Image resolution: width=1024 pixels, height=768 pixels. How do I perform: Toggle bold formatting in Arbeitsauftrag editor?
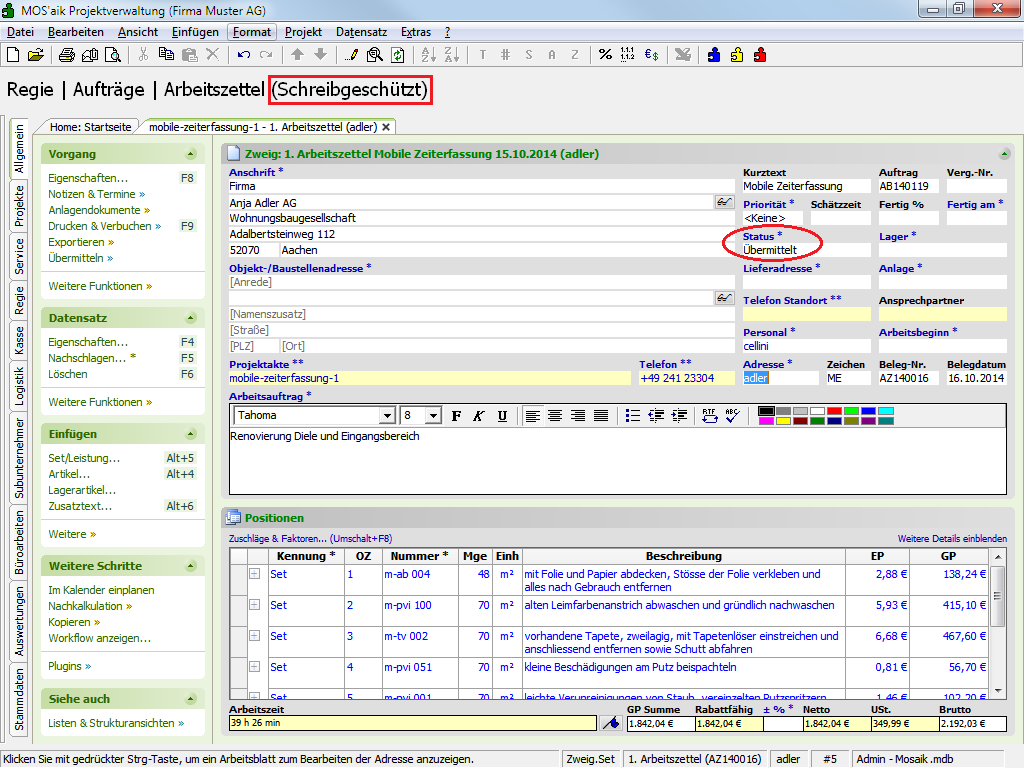pos(457,415)
